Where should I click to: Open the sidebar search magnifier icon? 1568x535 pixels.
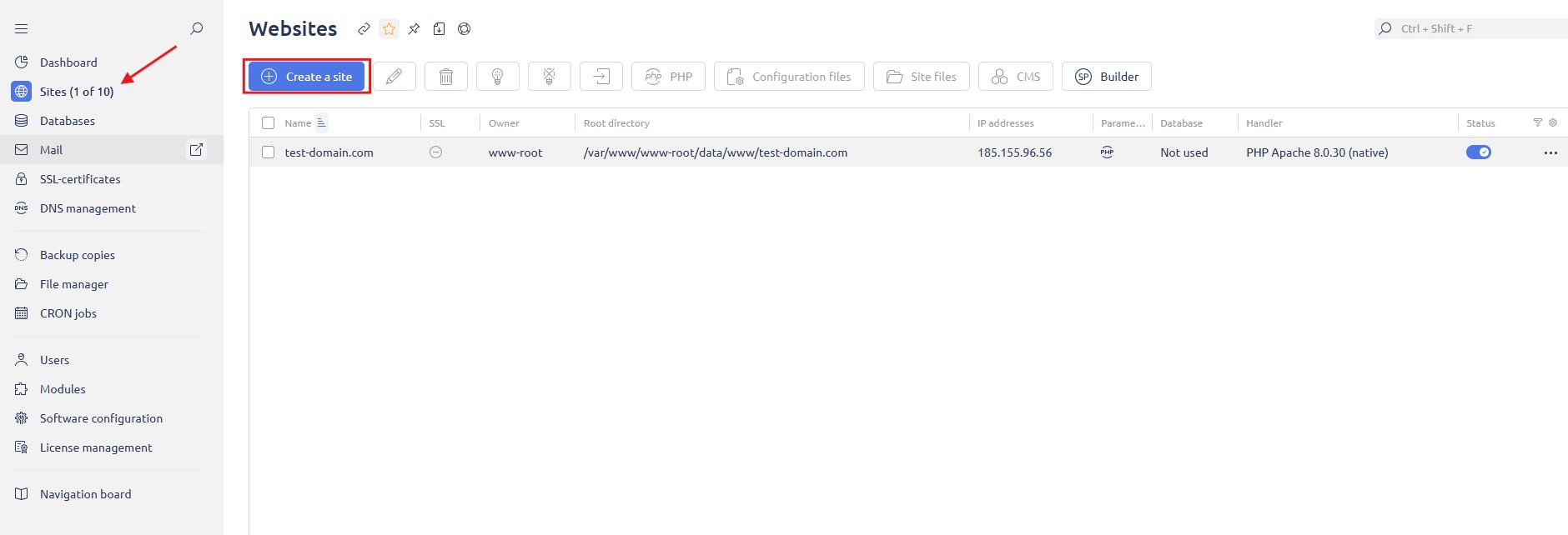pos(197,28)
